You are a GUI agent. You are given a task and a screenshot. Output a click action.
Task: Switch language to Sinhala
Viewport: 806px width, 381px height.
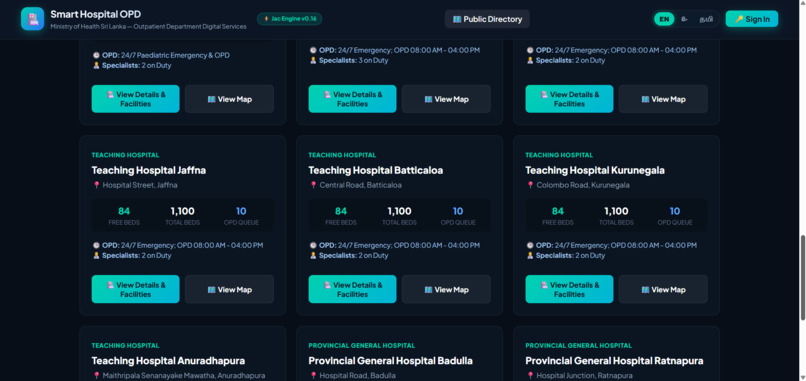coord(684,20)
